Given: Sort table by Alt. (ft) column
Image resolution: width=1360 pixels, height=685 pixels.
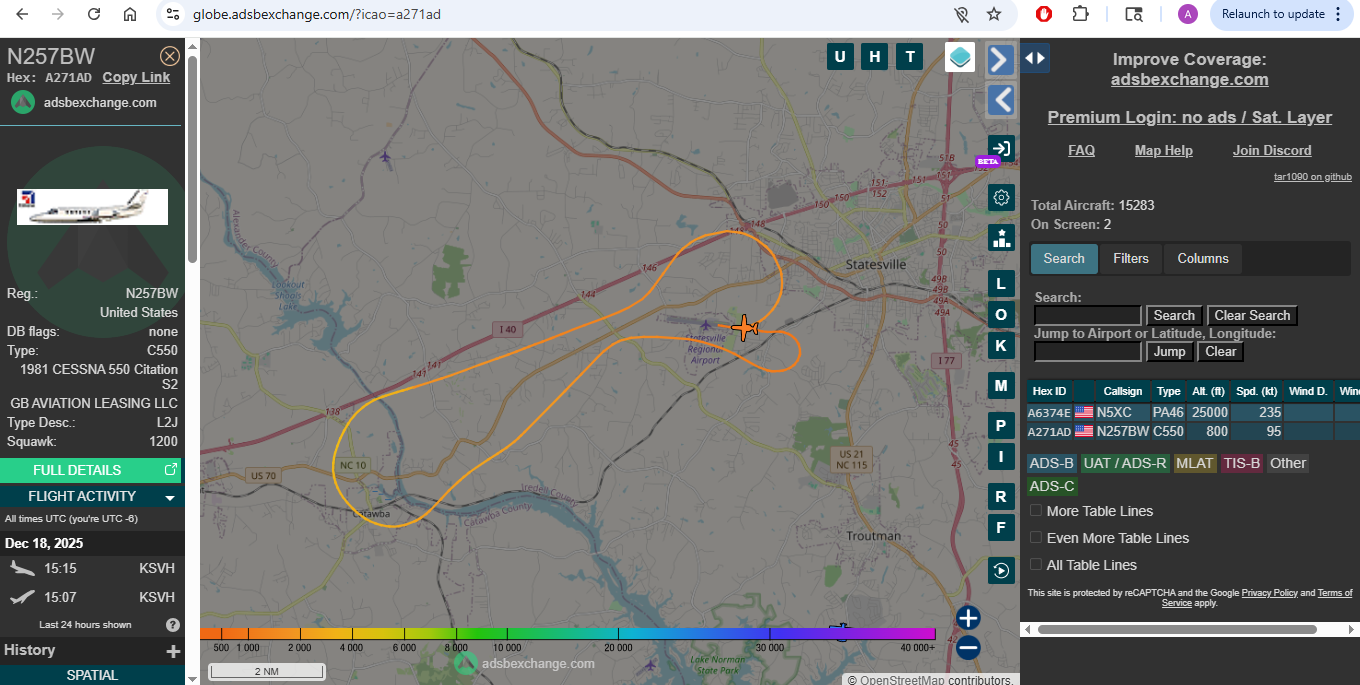Looking at the screenshot, I should tap(1209, 391).
